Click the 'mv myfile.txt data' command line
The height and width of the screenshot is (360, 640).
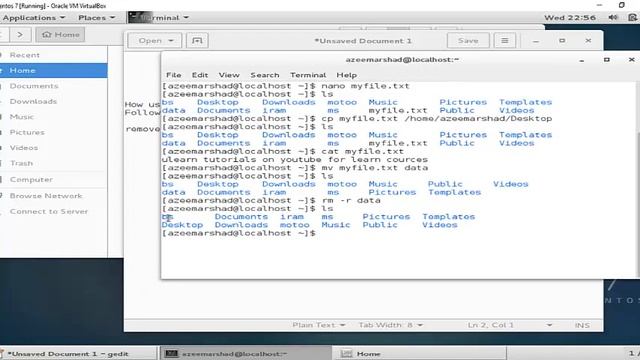[295, 168]
